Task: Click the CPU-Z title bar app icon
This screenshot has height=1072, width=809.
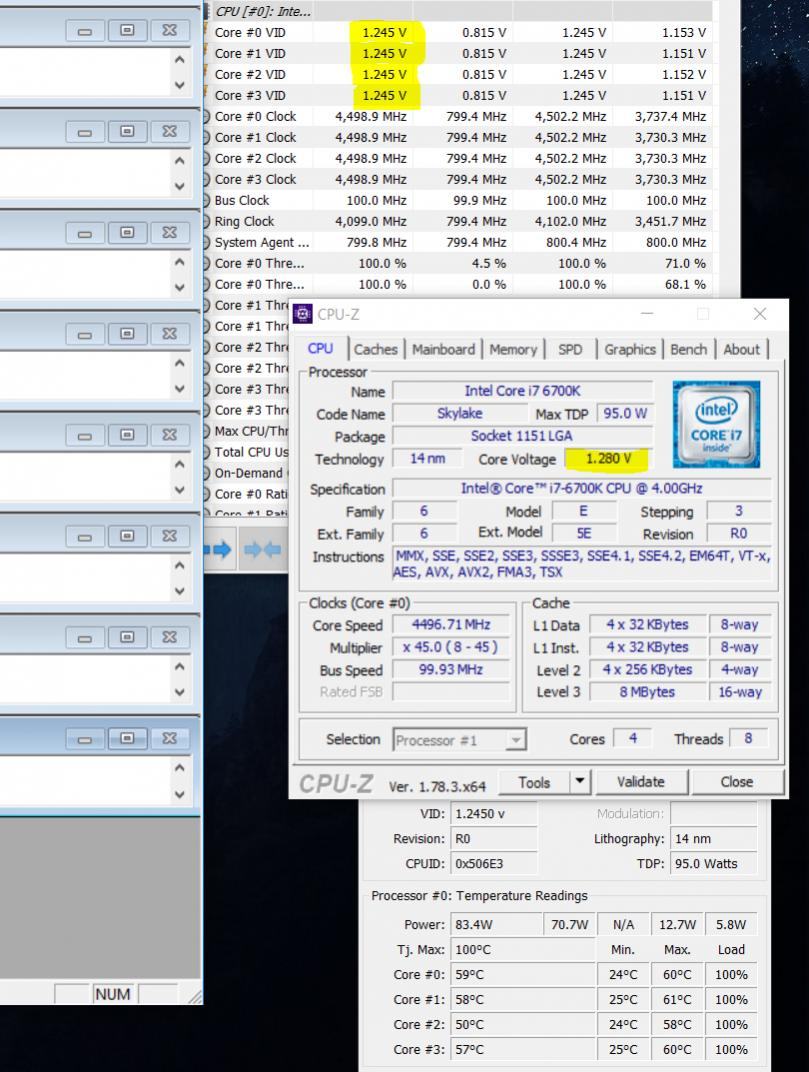Action: 302,314
